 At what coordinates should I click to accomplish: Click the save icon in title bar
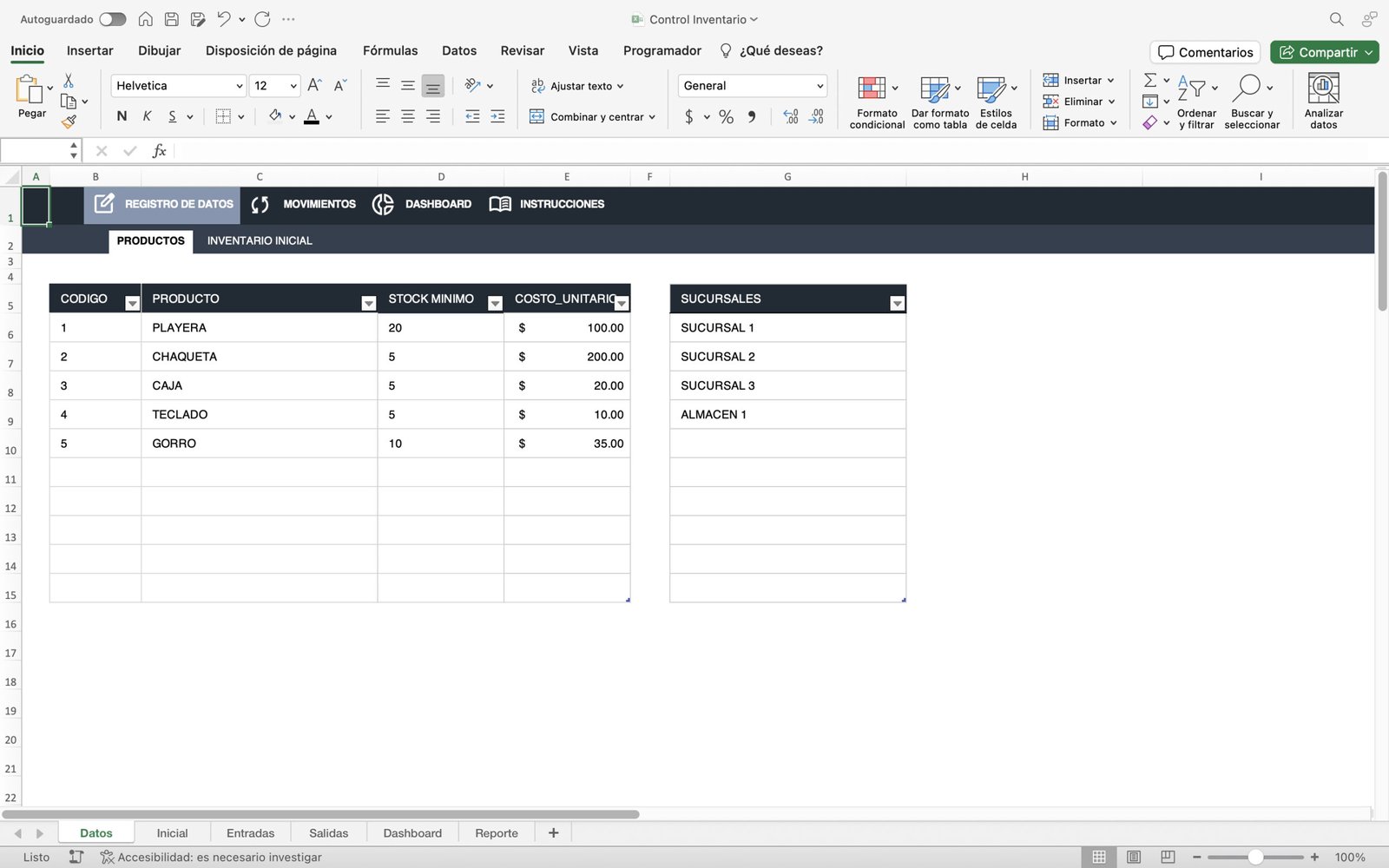pos(172,19)
